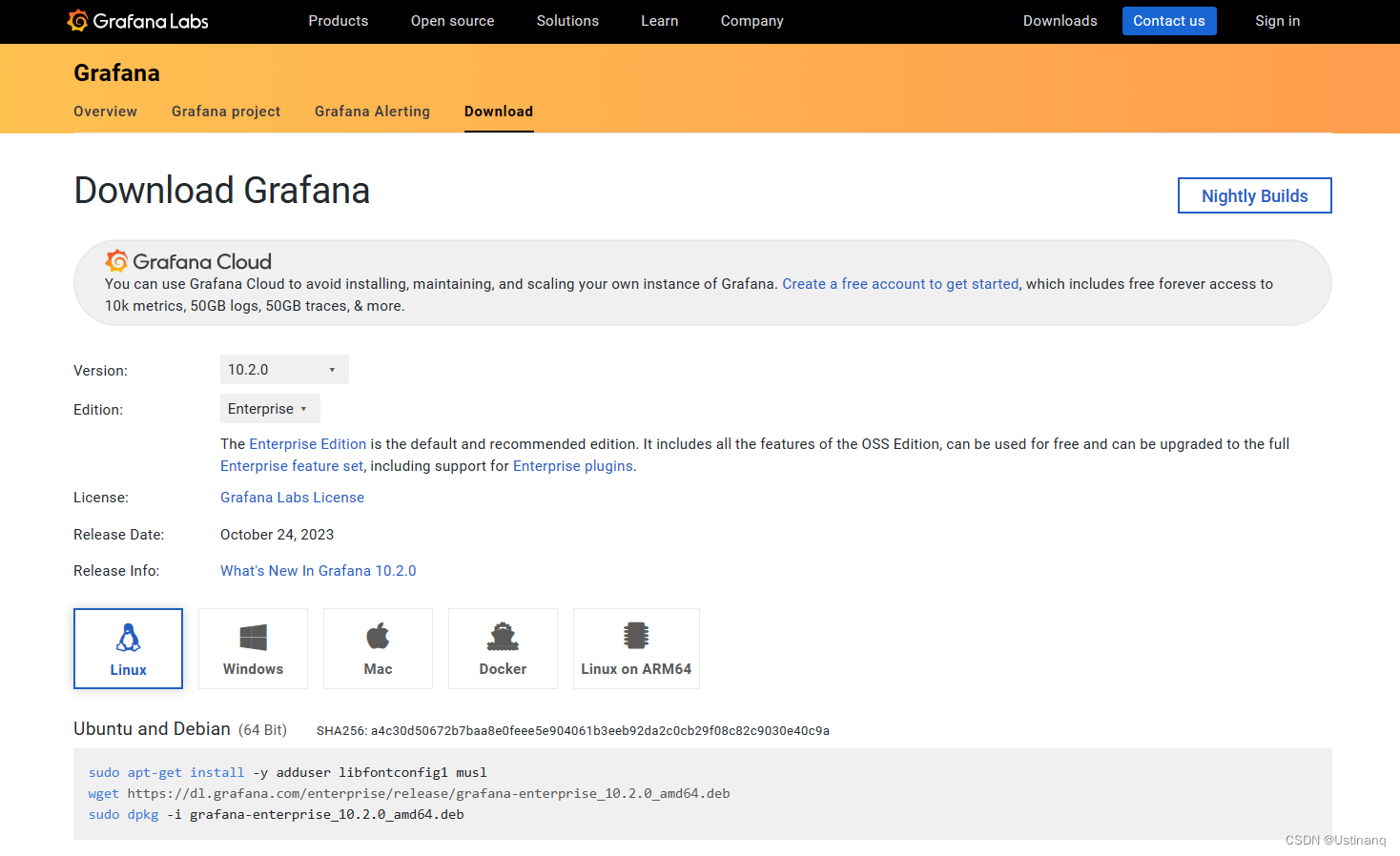Click the Ubuntu and Debian heading

point(153,729)
